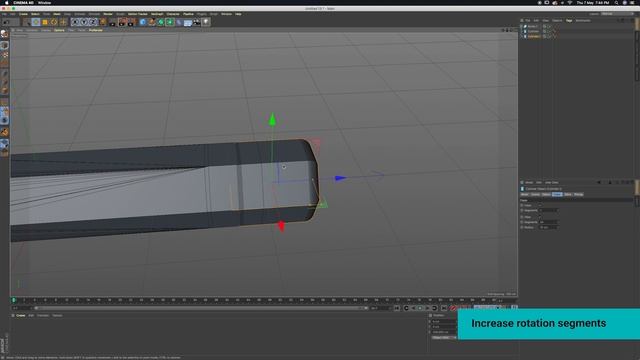Screen dimensions: 640x360
Task: Toggle the X axis lock button
Action: pyautogui.click(x=75, y=22)
